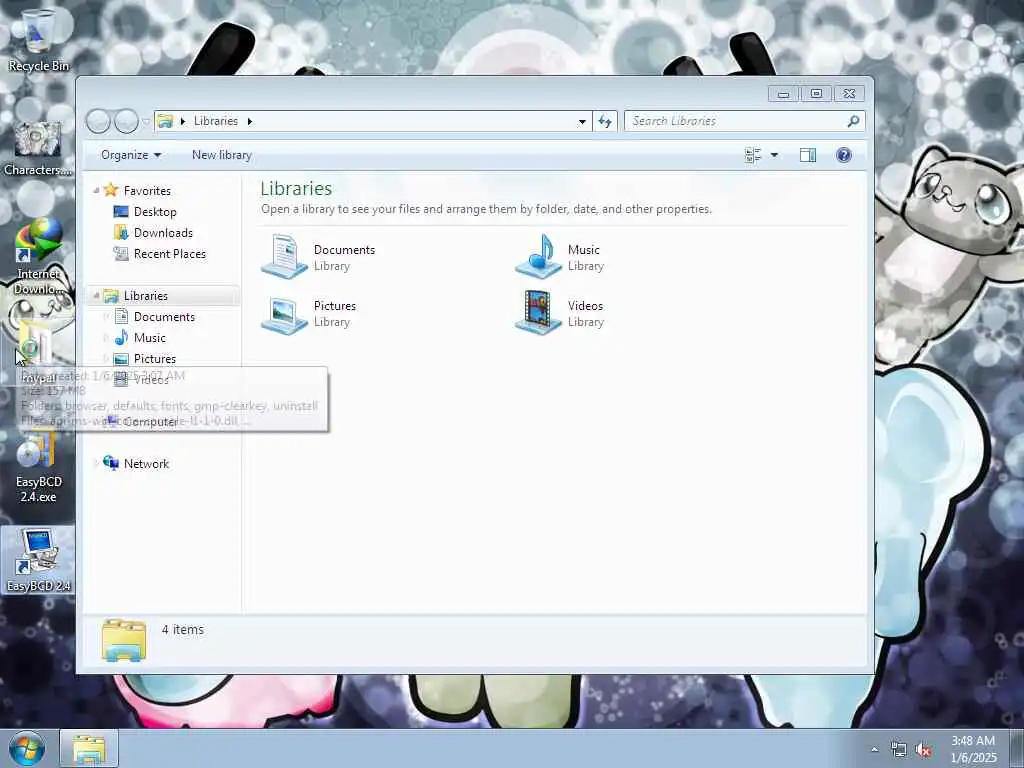Select Libraries node in navigation pane
1024x768 pixels.
coord(146,296)
